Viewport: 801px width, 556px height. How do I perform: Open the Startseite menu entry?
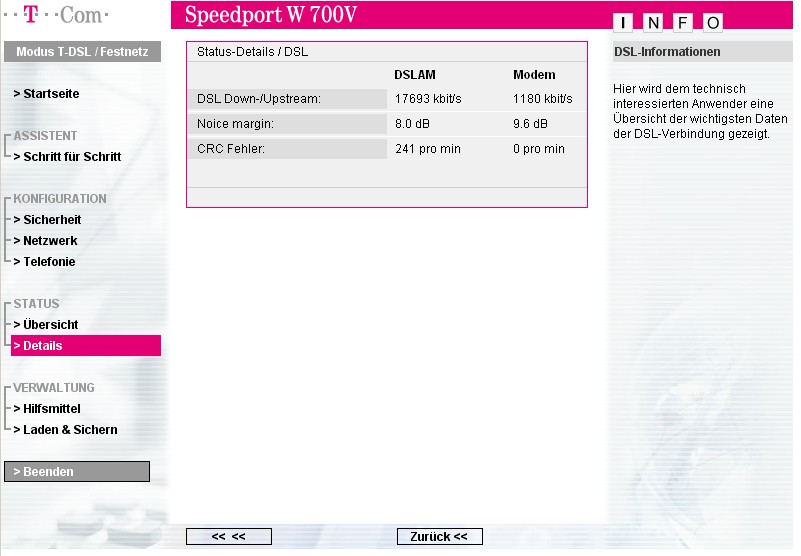pyautogui.click(x=46, y=94)
